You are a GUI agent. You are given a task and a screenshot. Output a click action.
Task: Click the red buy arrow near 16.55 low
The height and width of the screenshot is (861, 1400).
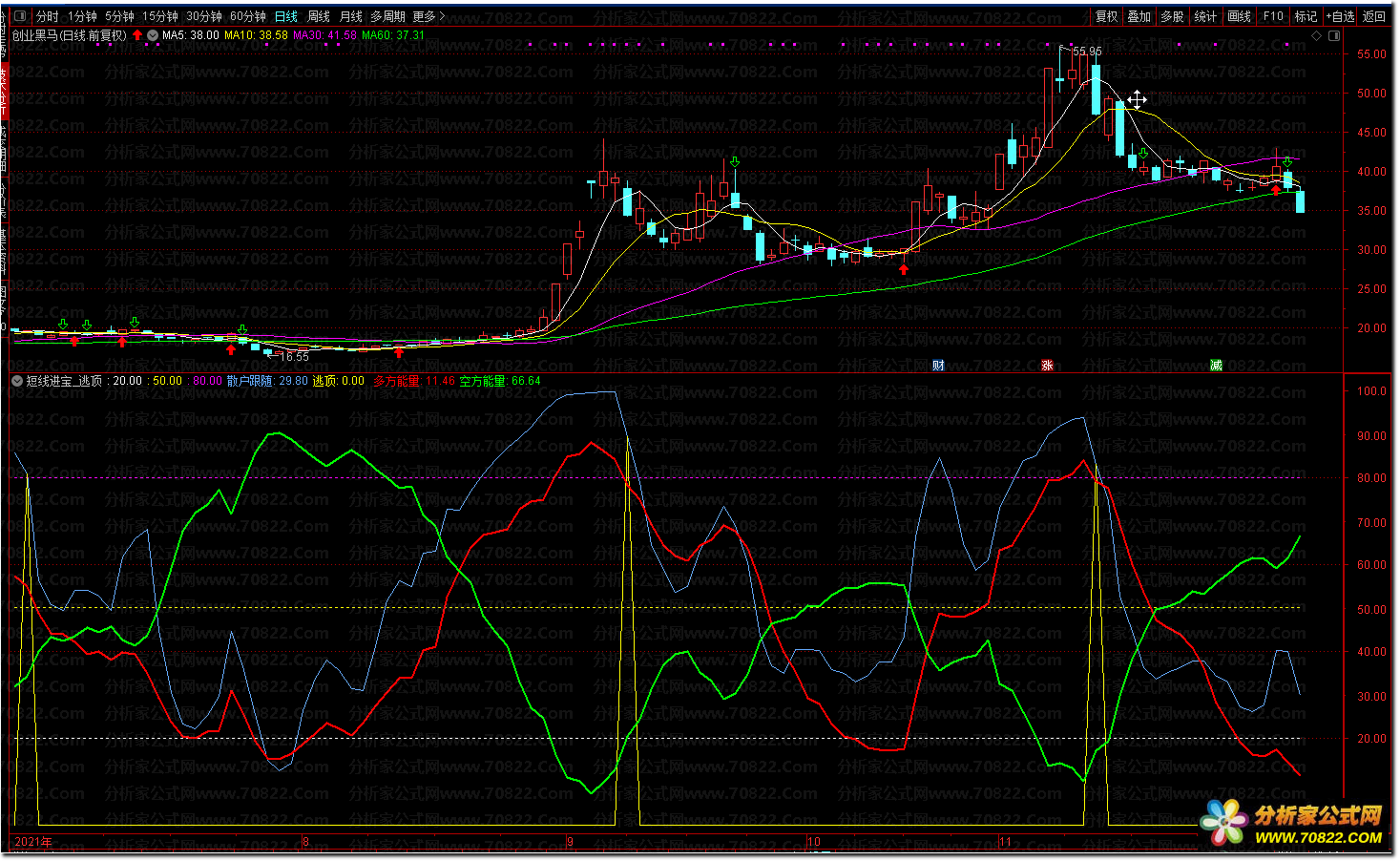point(230,349)
